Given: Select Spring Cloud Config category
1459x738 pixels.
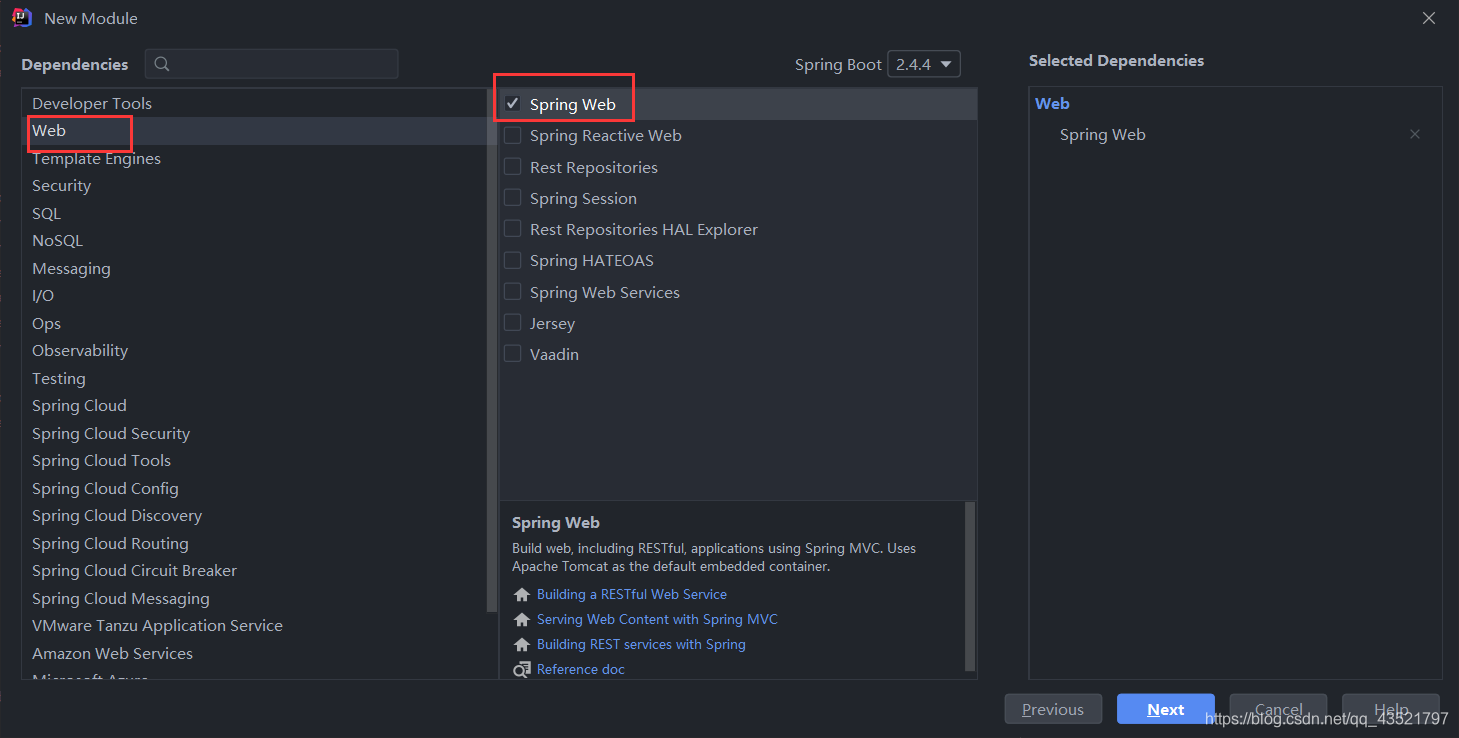Looking at the screenshot, I should (x=254, y=489).
